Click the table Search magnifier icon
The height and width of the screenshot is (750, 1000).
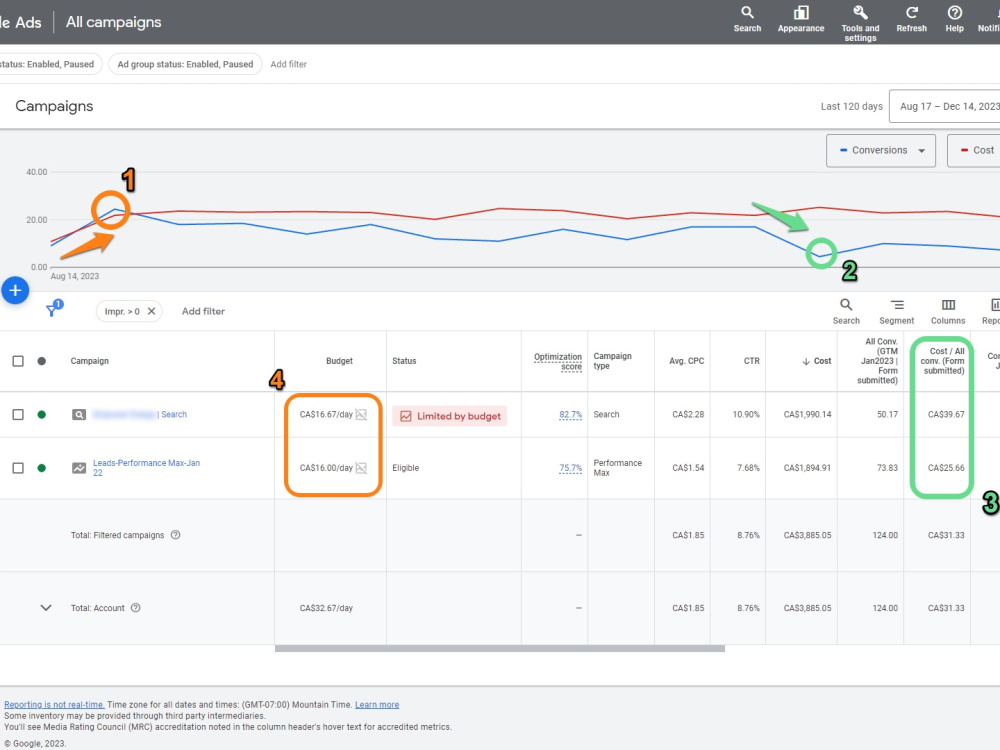pyautogui.click(x=846, y=311)
